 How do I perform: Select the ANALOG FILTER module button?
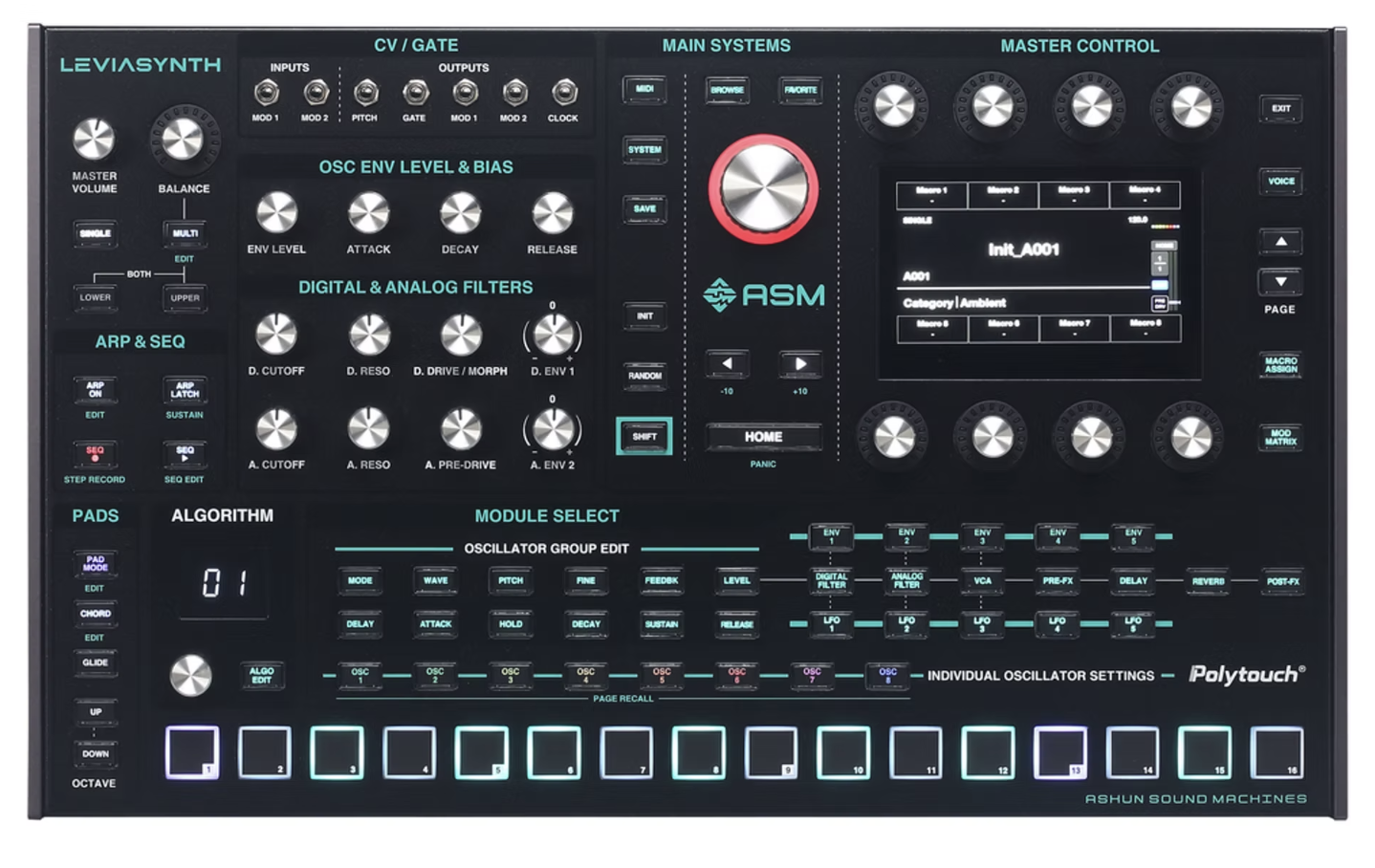pos(906,580)
